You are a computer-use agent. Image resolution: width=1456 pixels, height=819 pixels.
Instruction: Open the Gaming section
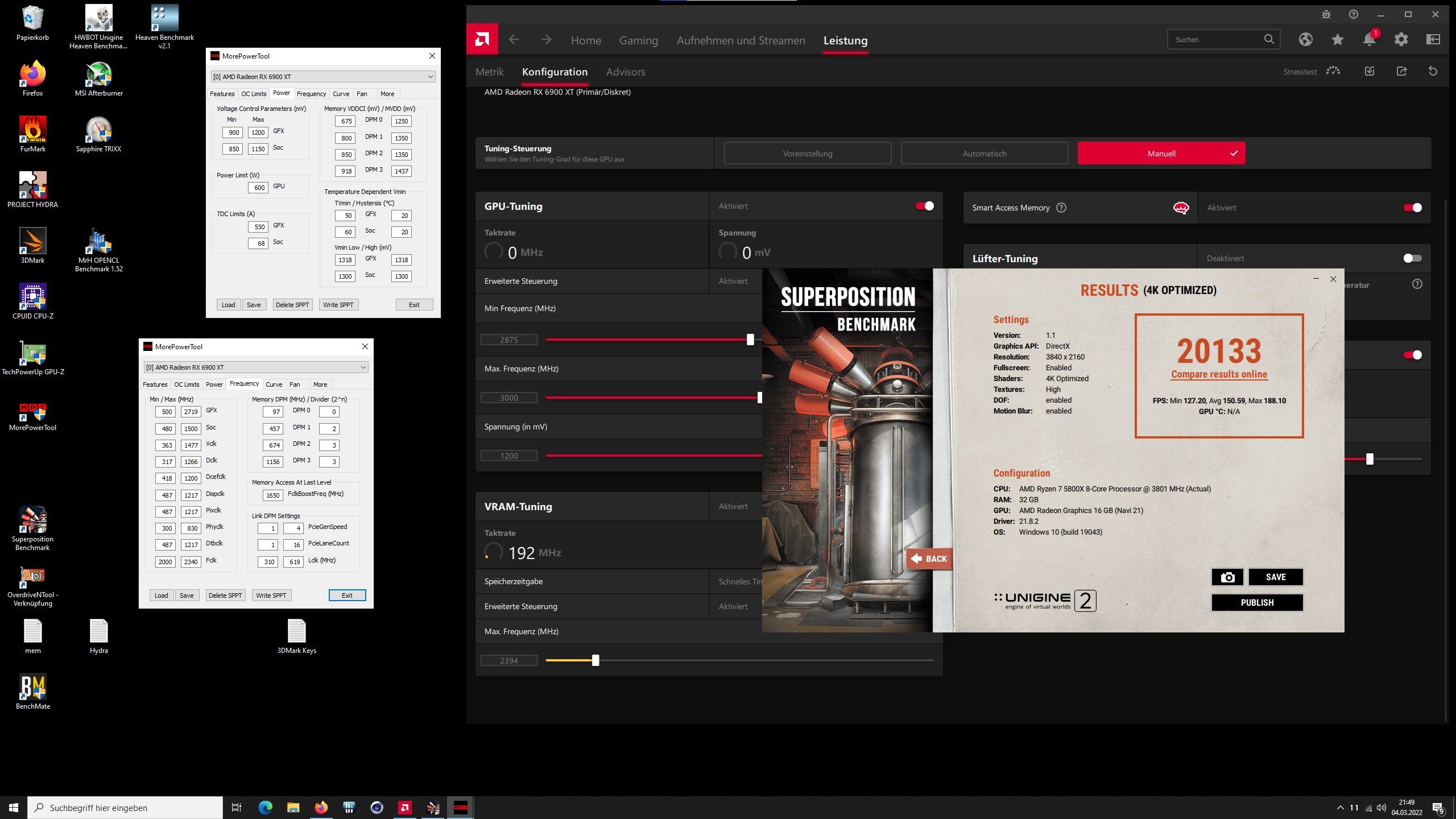(639, 40)
